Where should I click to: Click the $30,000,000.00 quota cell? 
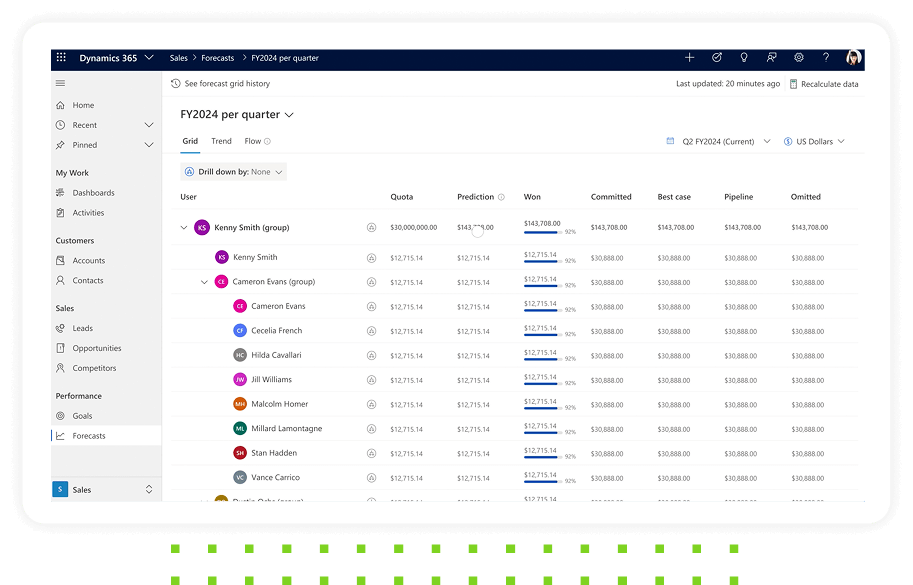click(x=413, y=228)
